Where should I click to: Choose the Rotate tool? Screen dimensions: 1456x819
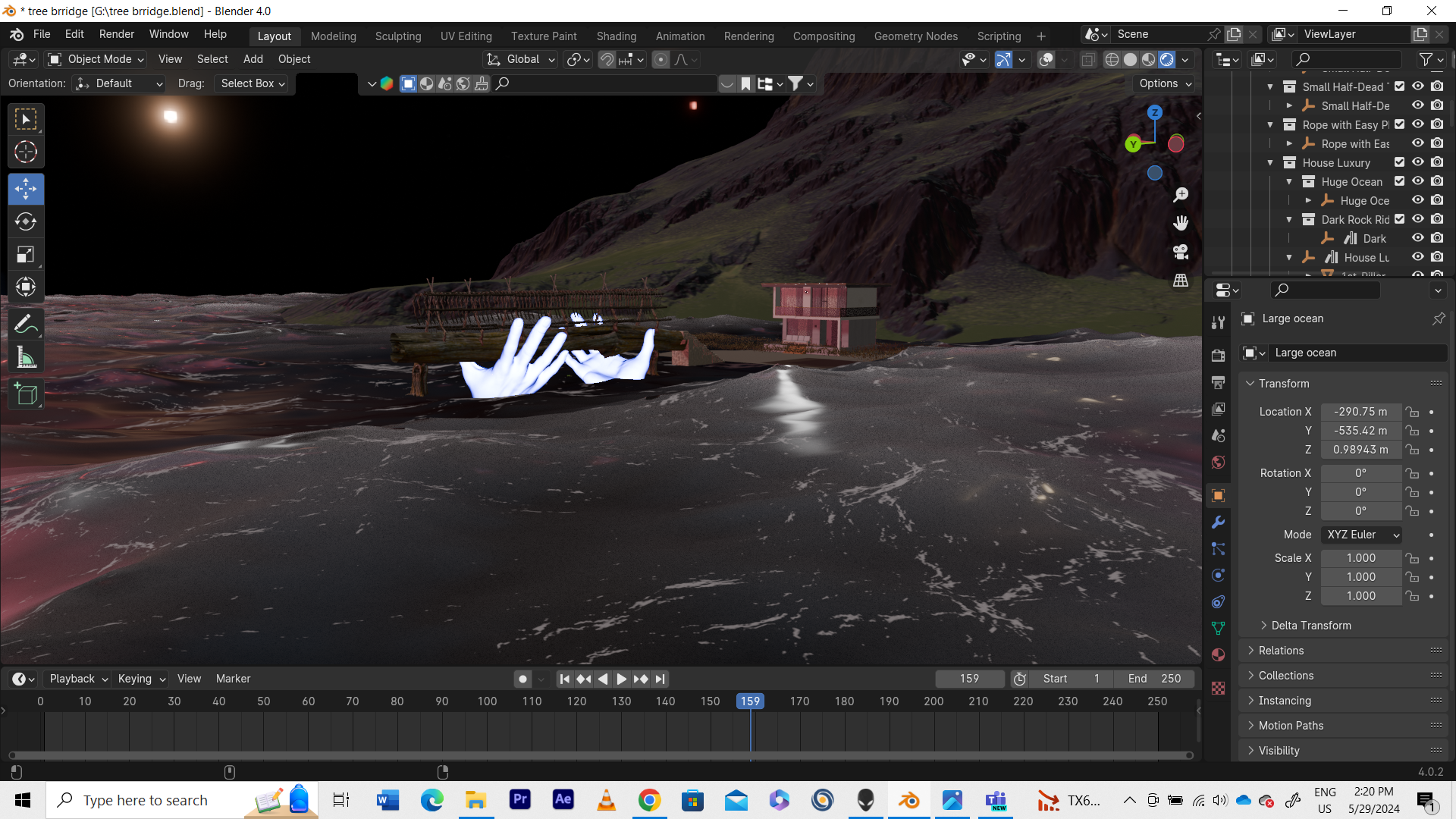(26, 221)
